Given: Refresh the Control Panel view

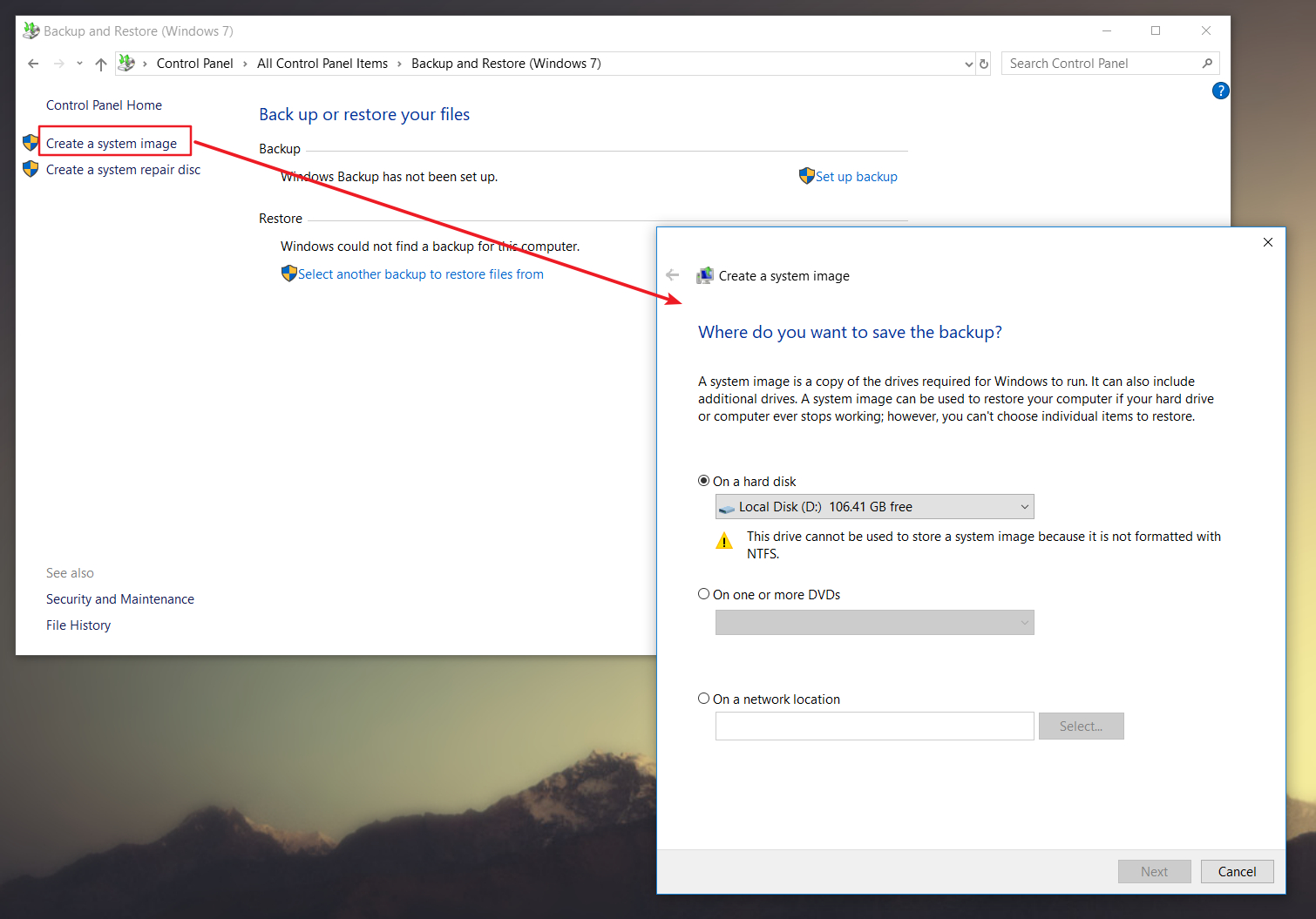Looking at the screenshot, I should coord(984,64).
